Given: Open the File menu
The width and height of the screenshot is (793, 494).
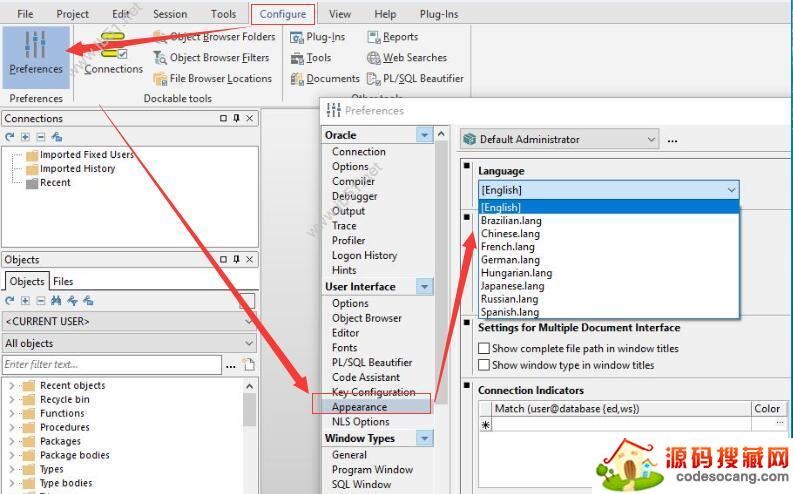Looking at the screenshot, I should click(x=25, y=14).
